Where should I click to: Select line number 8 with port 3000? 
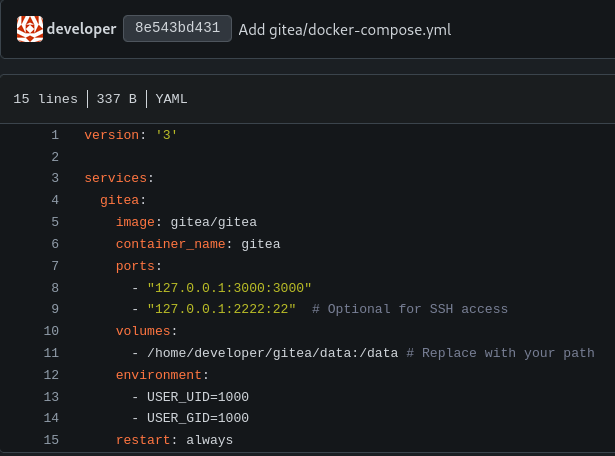(55, 288)
